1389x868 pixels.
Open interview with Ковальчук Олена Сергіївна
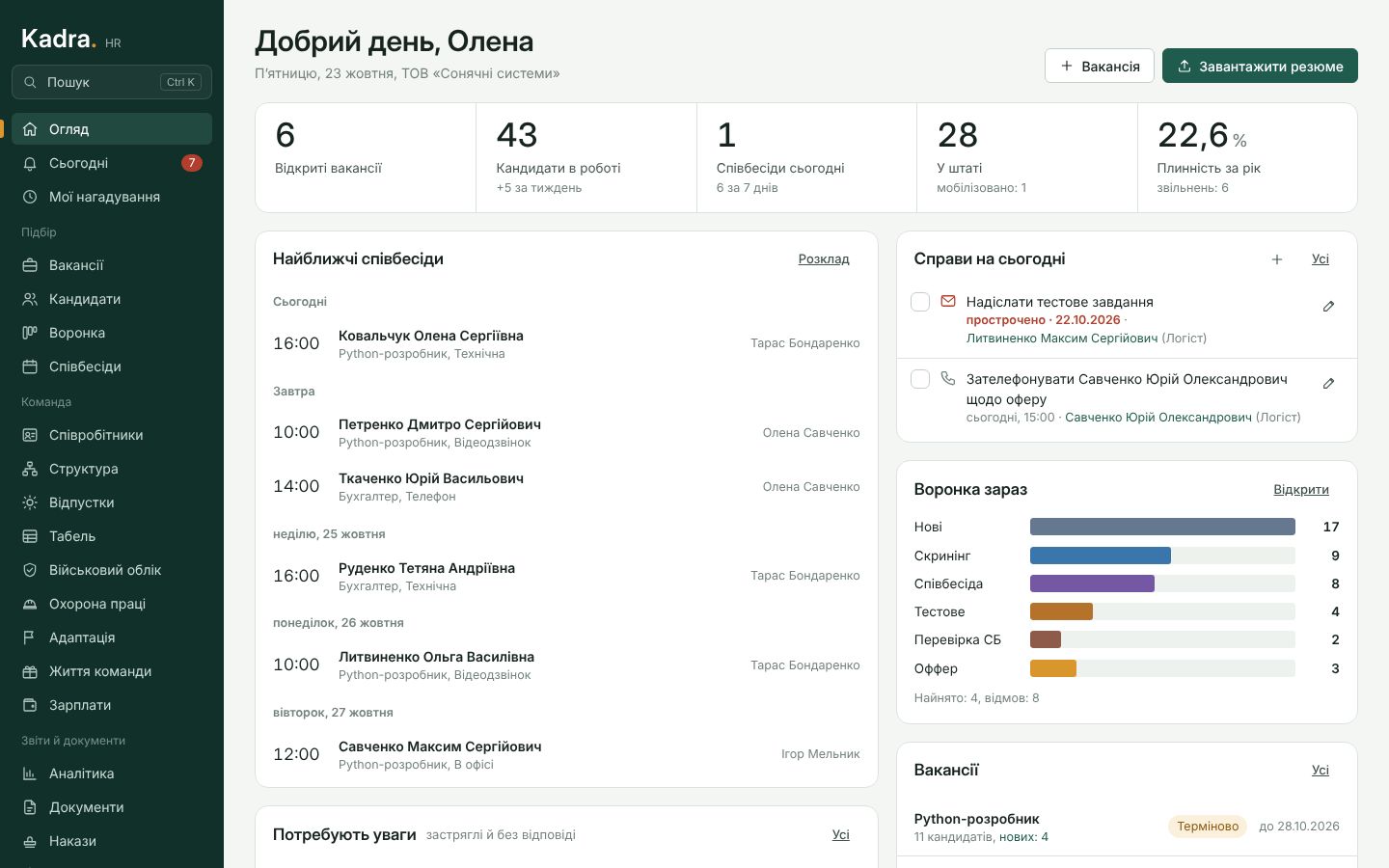pos(566,344)
